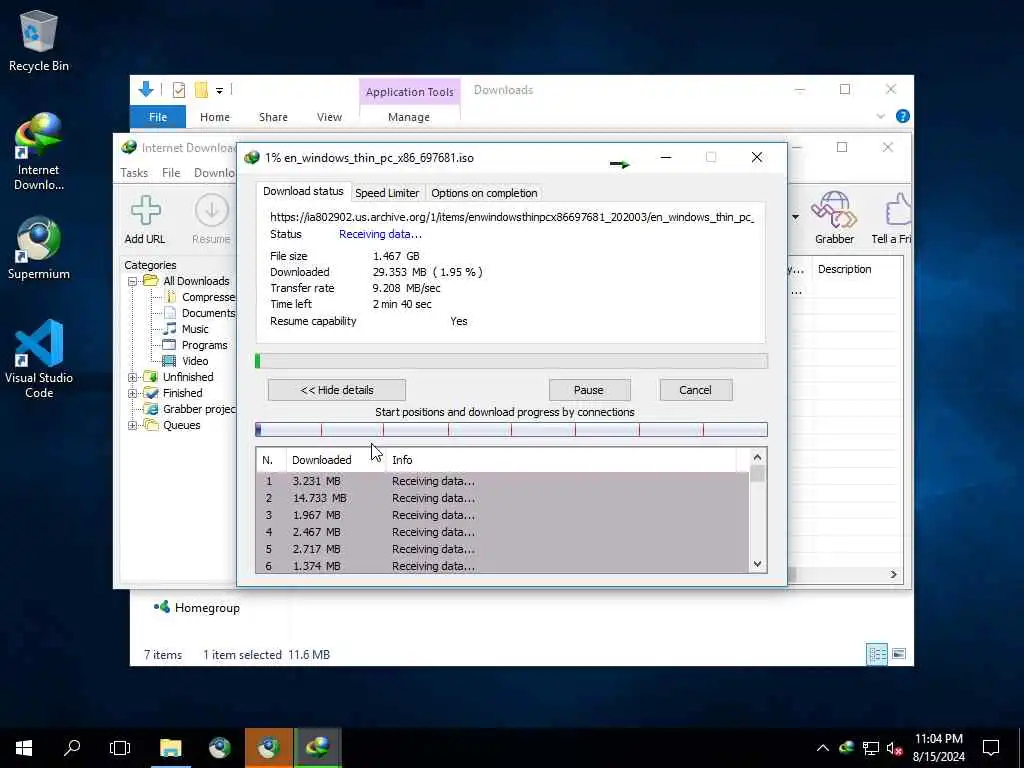1024x768 pixels.
Task: Select the Music category
Action: click(x=187, y=329)
